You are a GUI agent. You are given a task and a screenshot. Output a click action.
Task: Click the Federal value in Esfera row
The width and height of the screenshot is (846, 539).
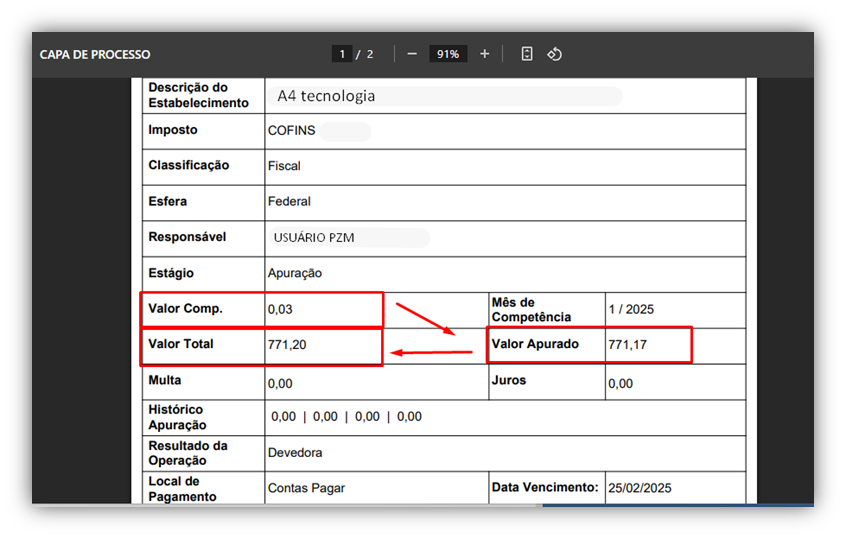coord(289,202)
